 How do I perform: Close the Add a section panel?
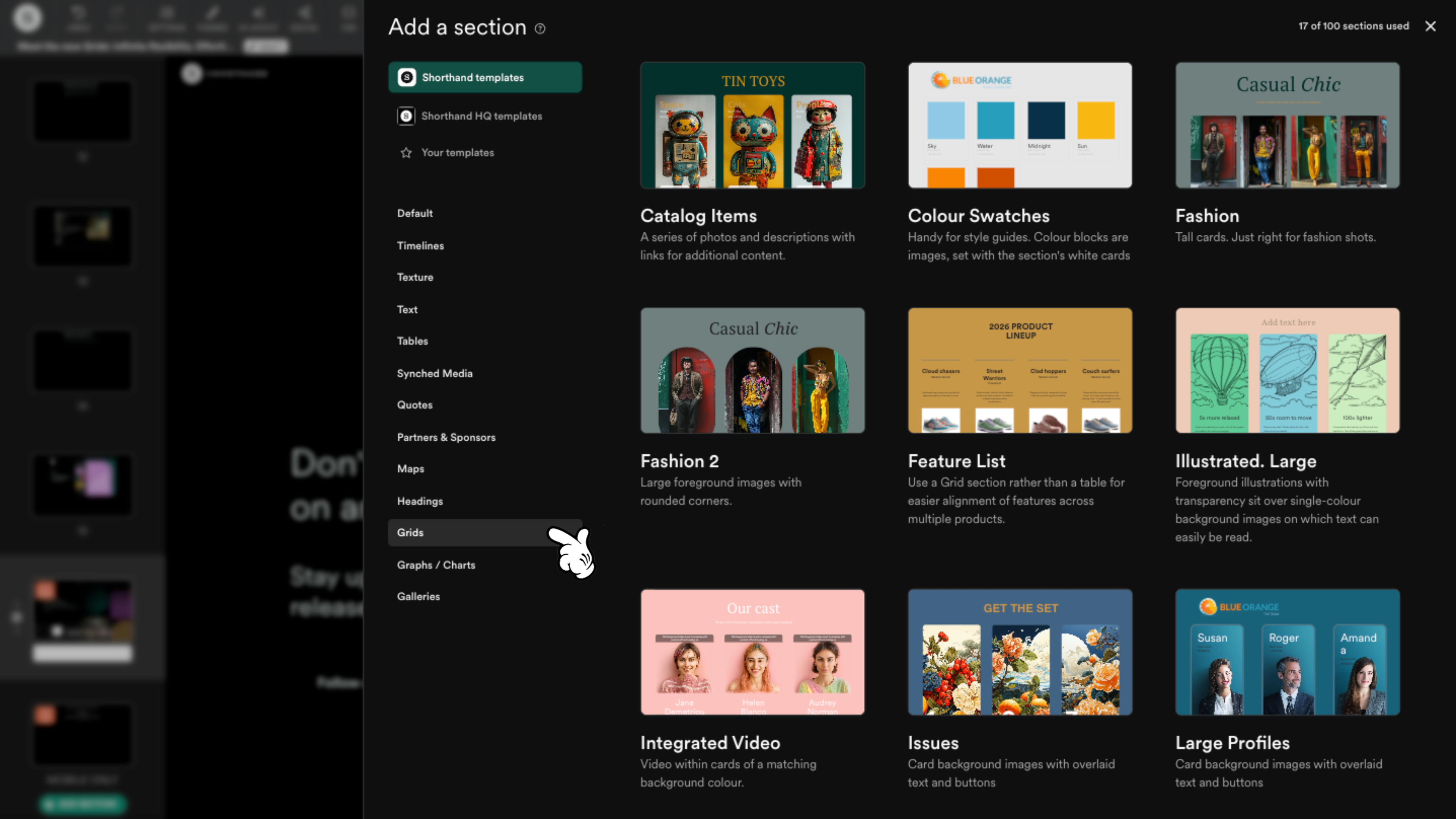(x=1430, y=26)
